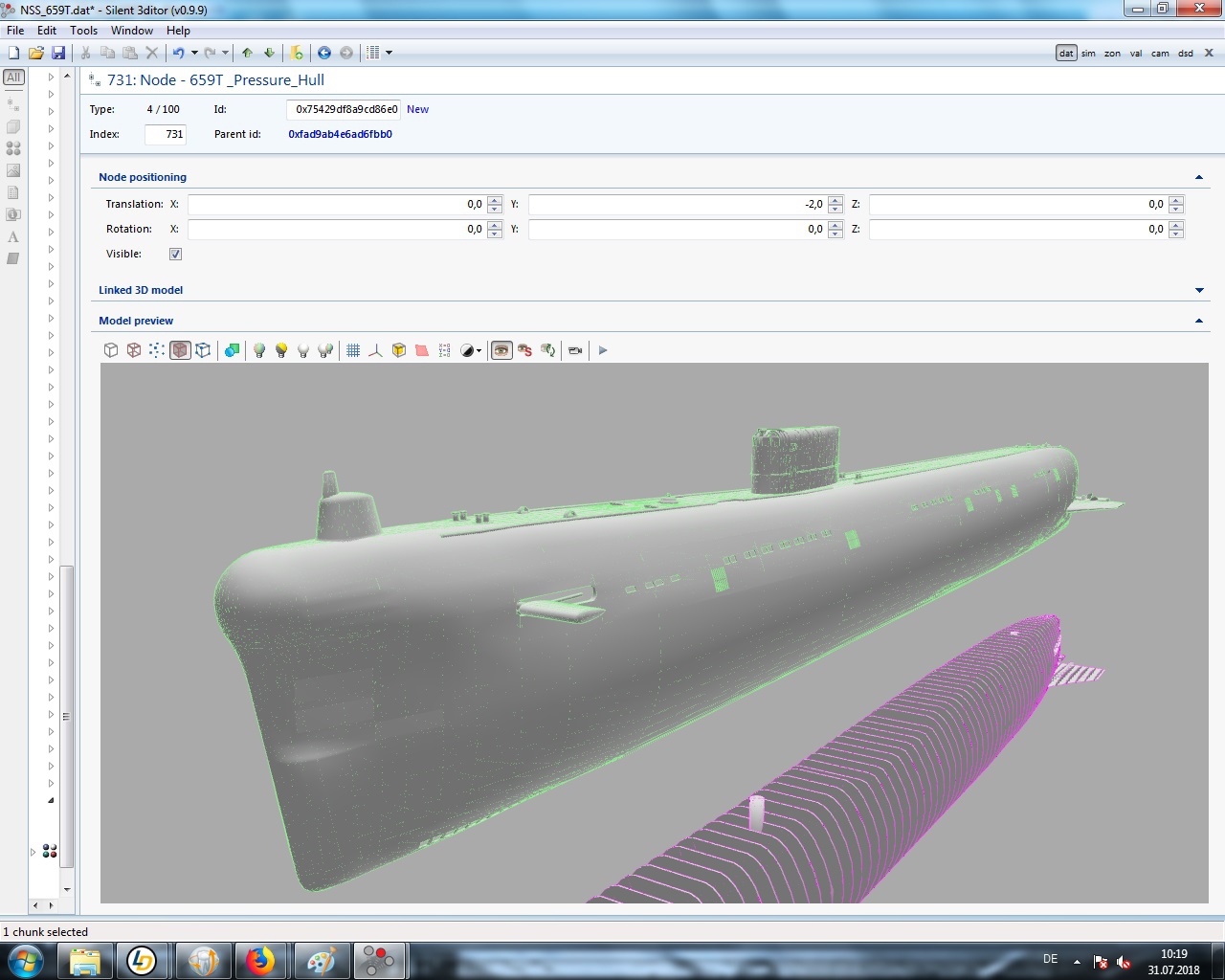Image resolution: width=1225 pixels, height=980 pixels.
Task: Toggle the grid display in model preview
Action: click(x=353, y=350)
